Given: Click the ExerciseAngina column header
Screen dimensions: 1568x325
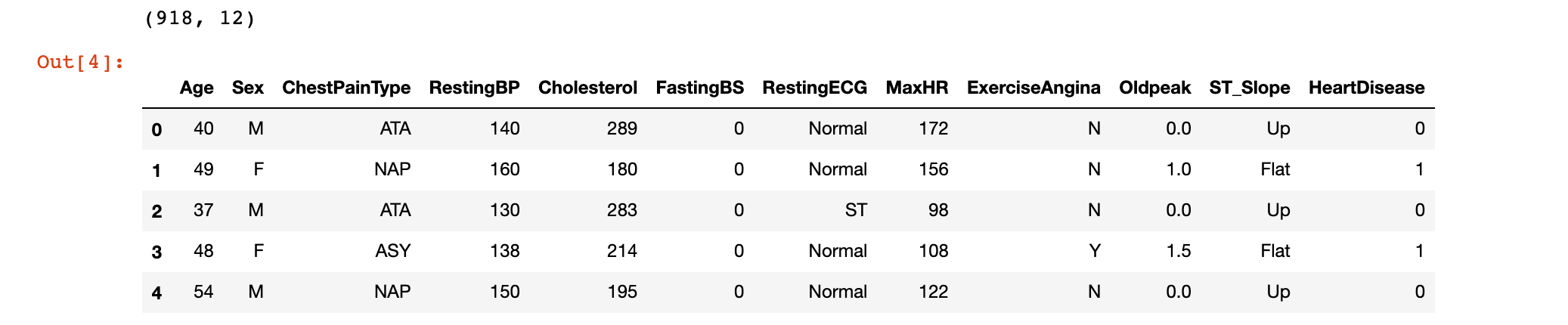Looking at the screenshot, I should 1033,88.
